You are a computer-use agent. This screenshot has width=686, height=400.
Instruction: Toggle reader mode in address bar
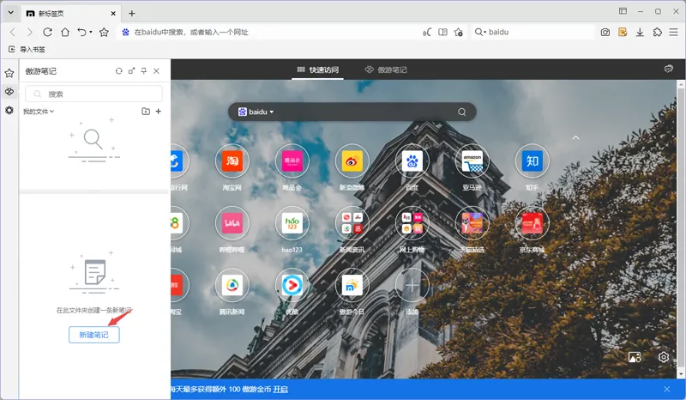443,32
